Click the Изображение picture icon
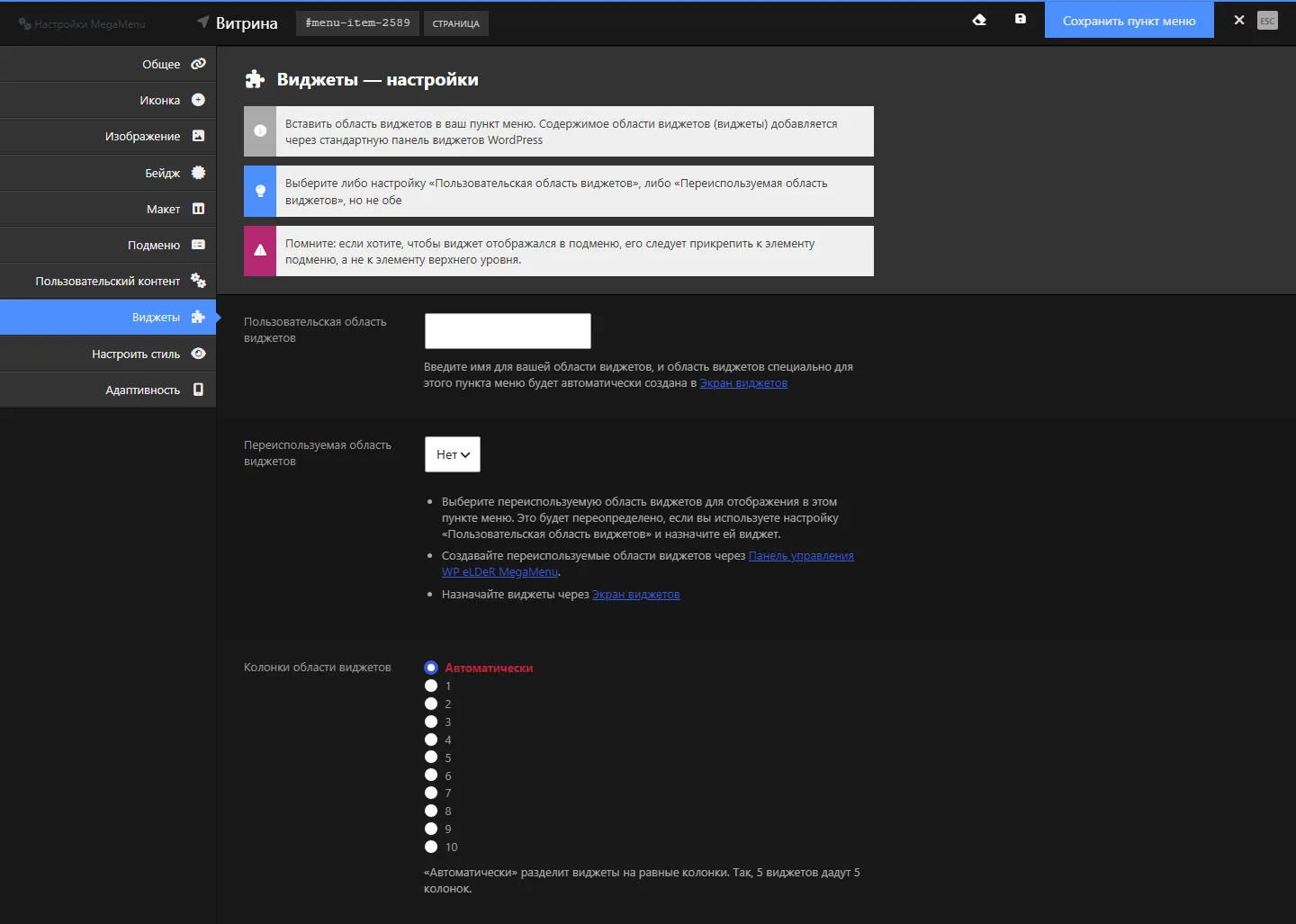The width and height of the screenshot is (1296, 924). tap(199, 136)
